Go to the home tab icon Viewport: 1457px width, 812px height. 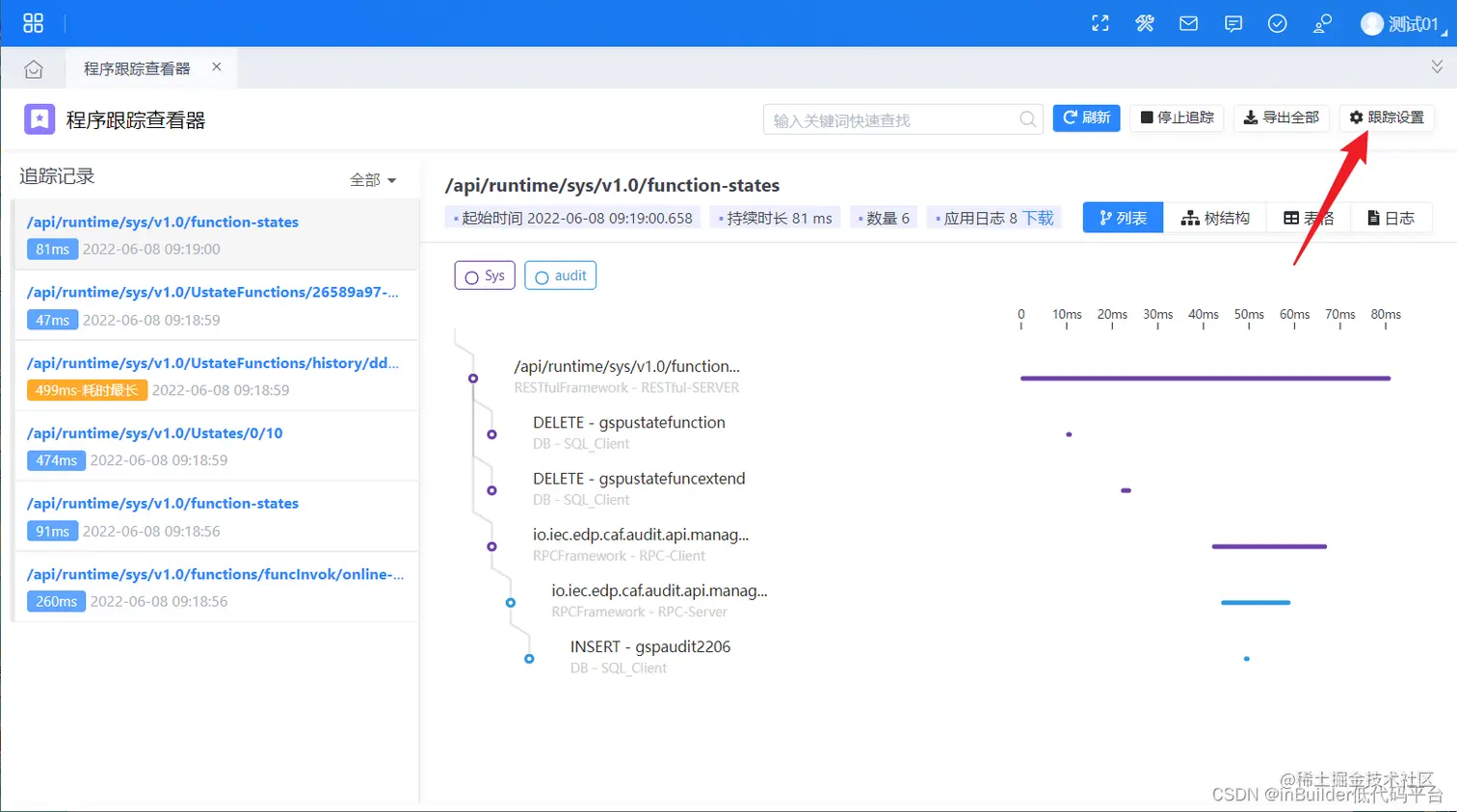[34, 69]
